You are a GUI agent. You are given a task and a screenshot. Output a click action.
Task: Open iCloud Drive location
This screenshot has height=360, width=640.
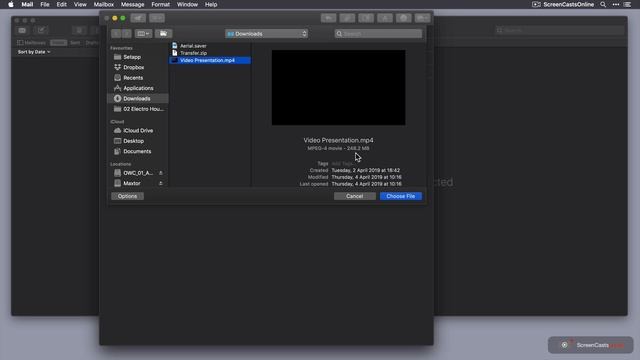[137, 130]
